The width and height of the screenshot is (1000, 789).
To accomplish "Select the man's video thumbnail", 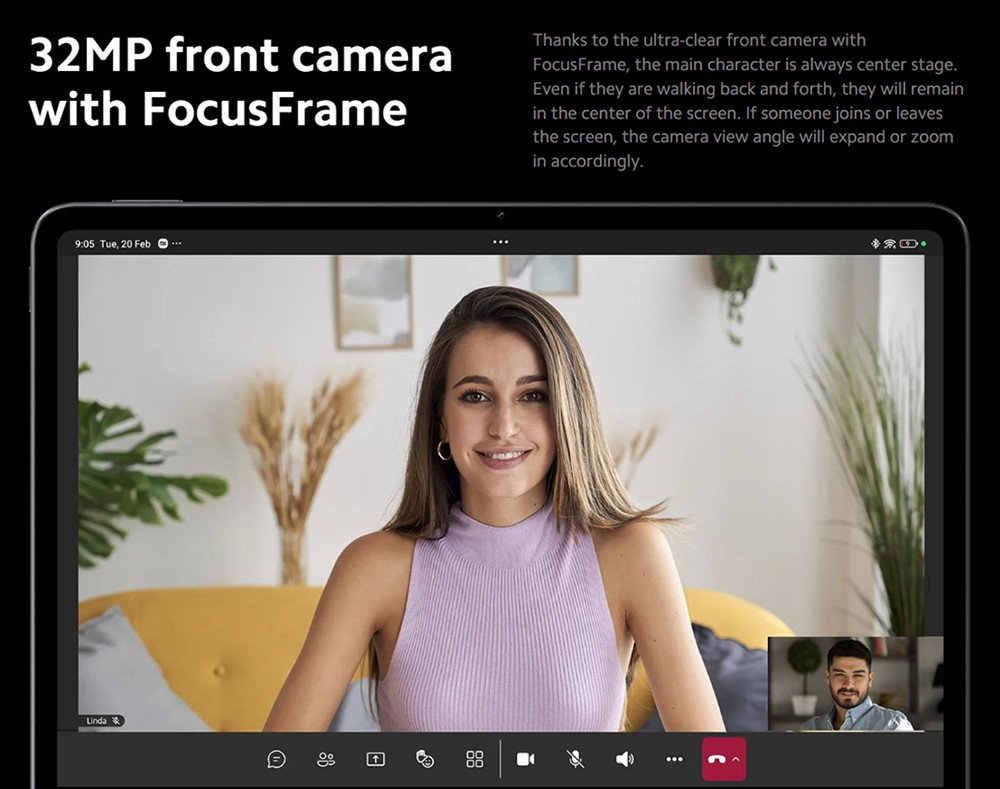I will click(856, 687).
